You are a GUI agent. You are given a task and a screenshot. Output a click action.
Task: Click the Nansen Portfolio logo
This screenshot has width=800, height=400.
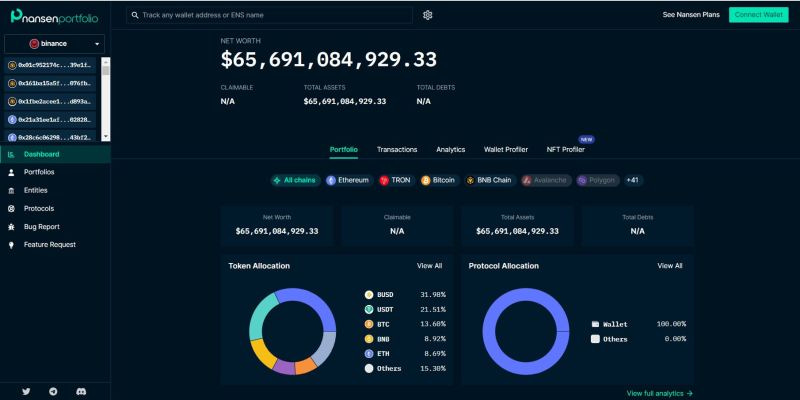(55, 18)
